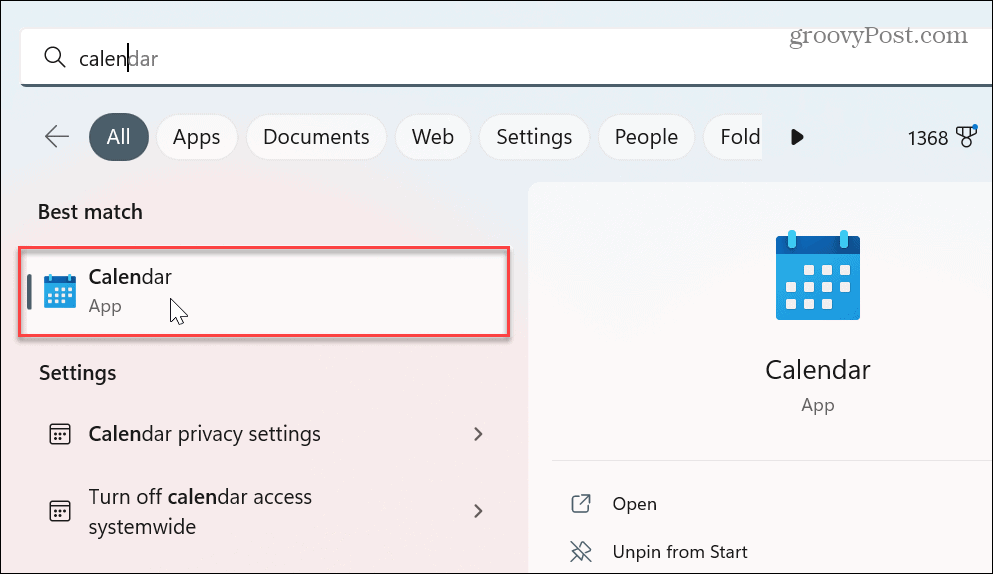Screen dimensions: 993x574
Task: Switch to the Web filter tab
Action: click(x=433, y=137)
